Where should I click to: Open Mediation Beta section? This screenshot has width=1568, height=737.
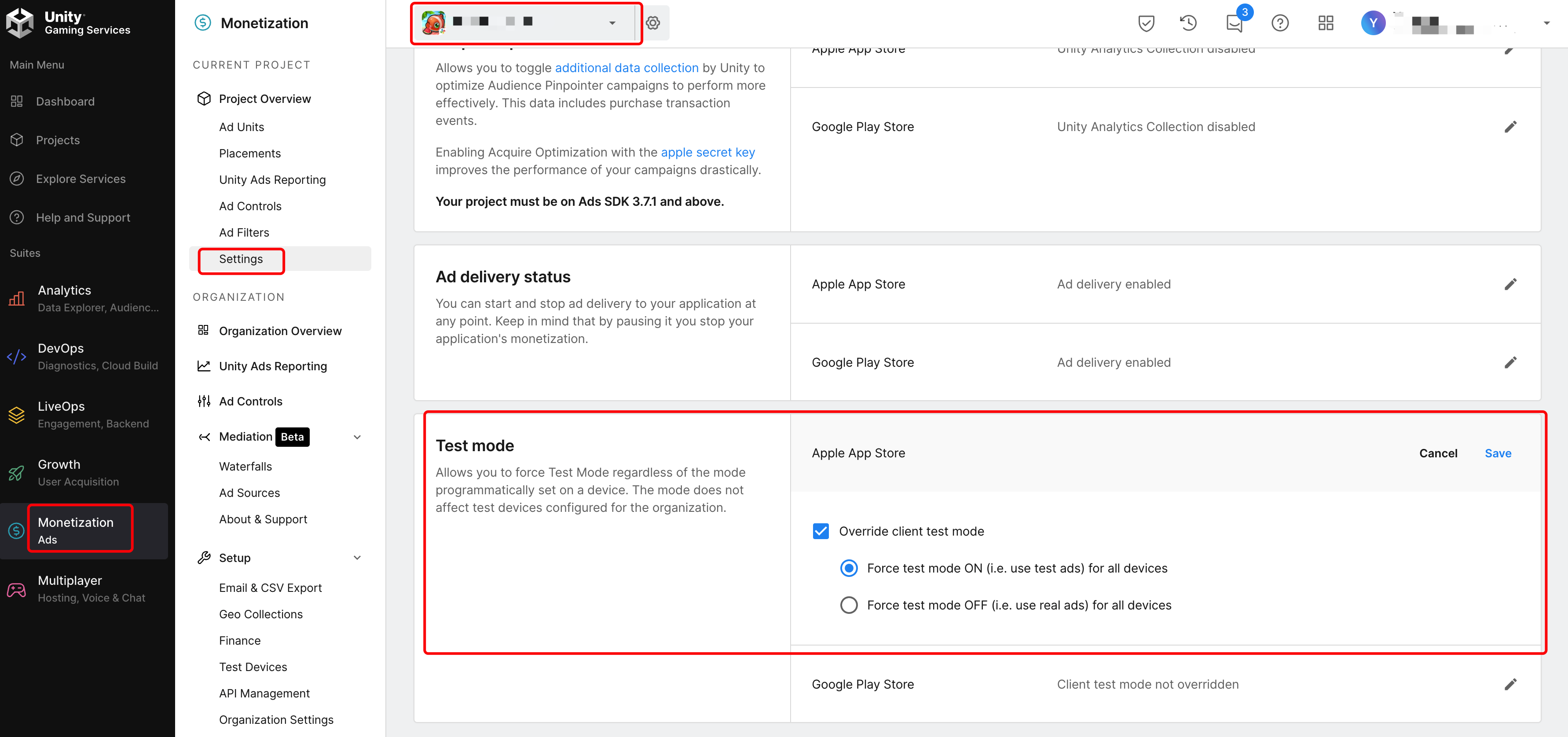pyautogui.click(x=264, y=437)
